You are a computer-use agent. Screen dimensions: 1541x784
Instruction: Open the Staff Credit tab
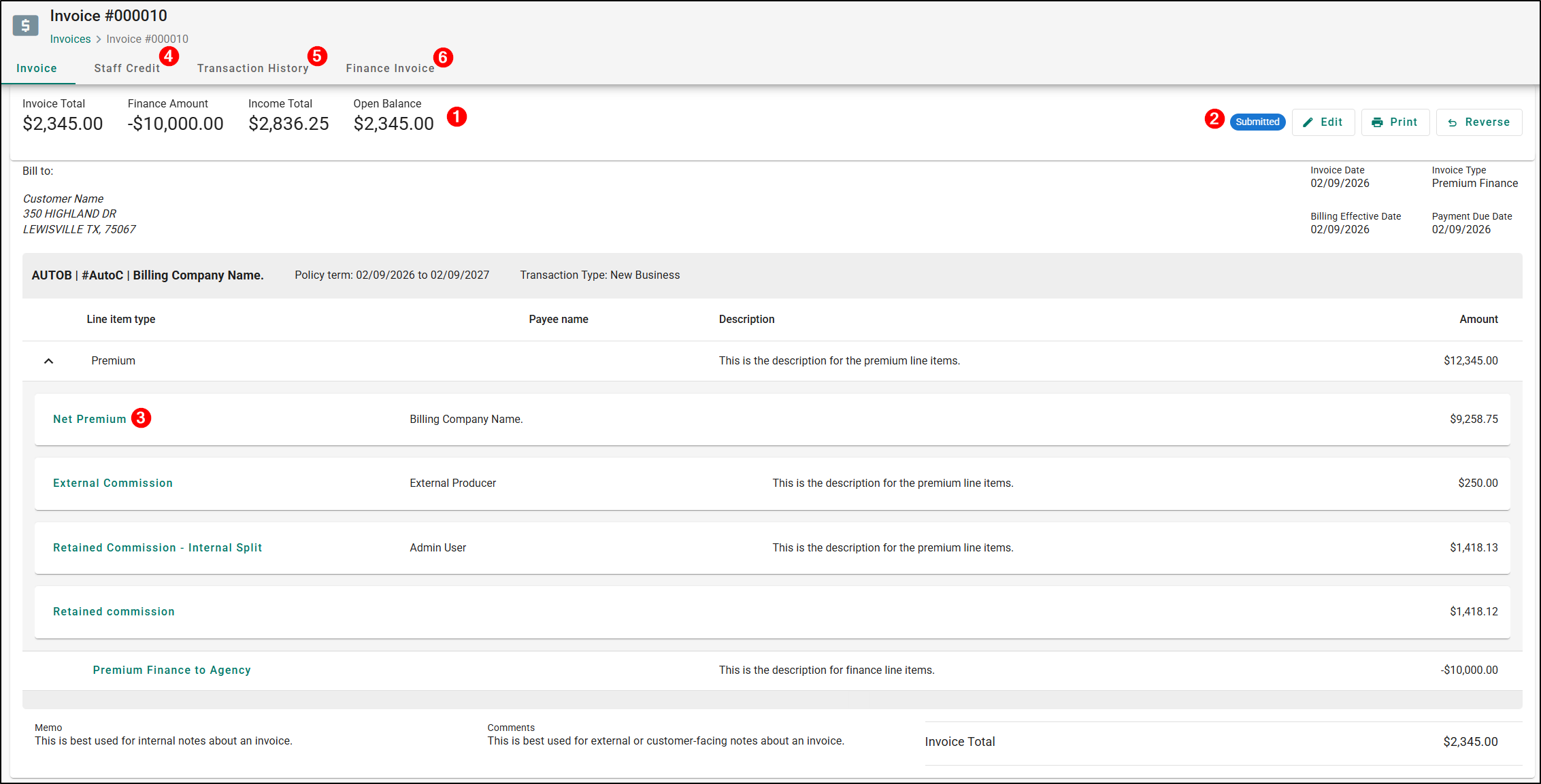127,68
